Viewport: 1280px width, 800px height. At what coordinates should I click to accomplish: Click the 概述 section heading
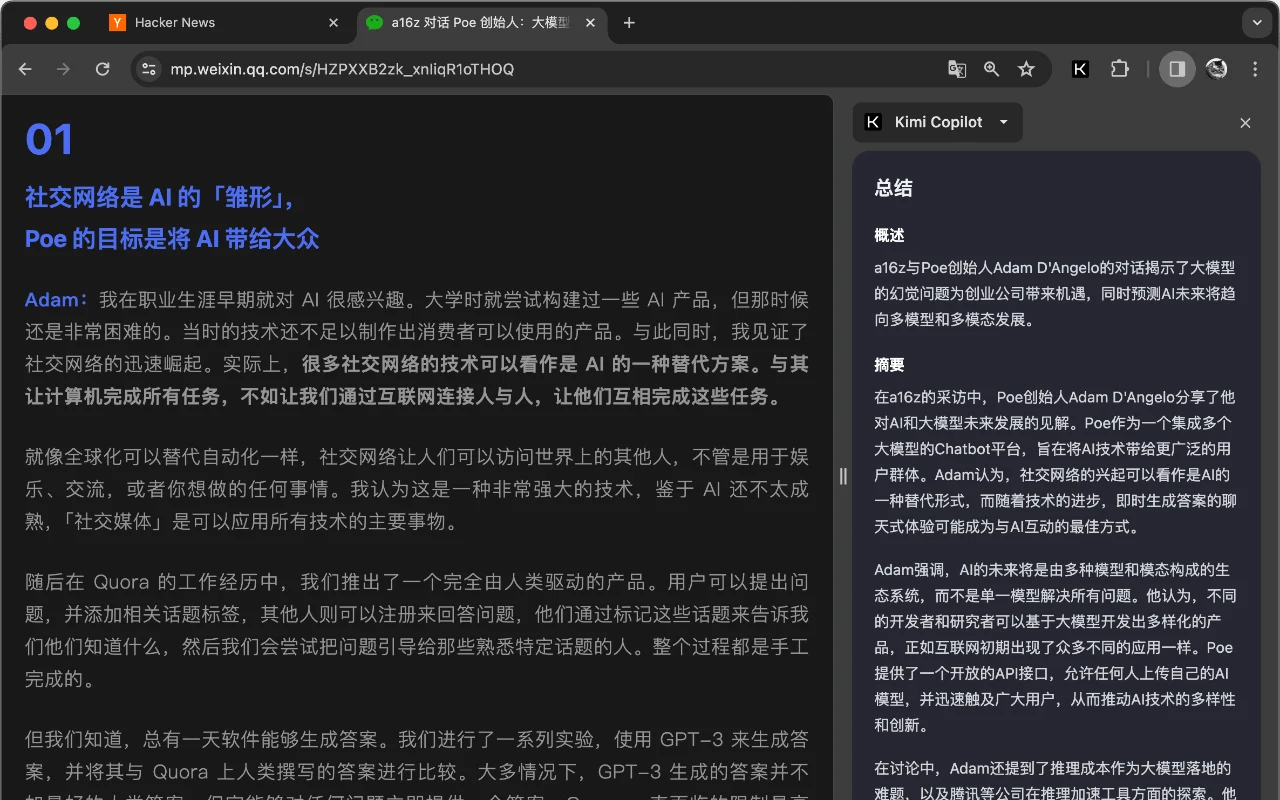(889, 235)
